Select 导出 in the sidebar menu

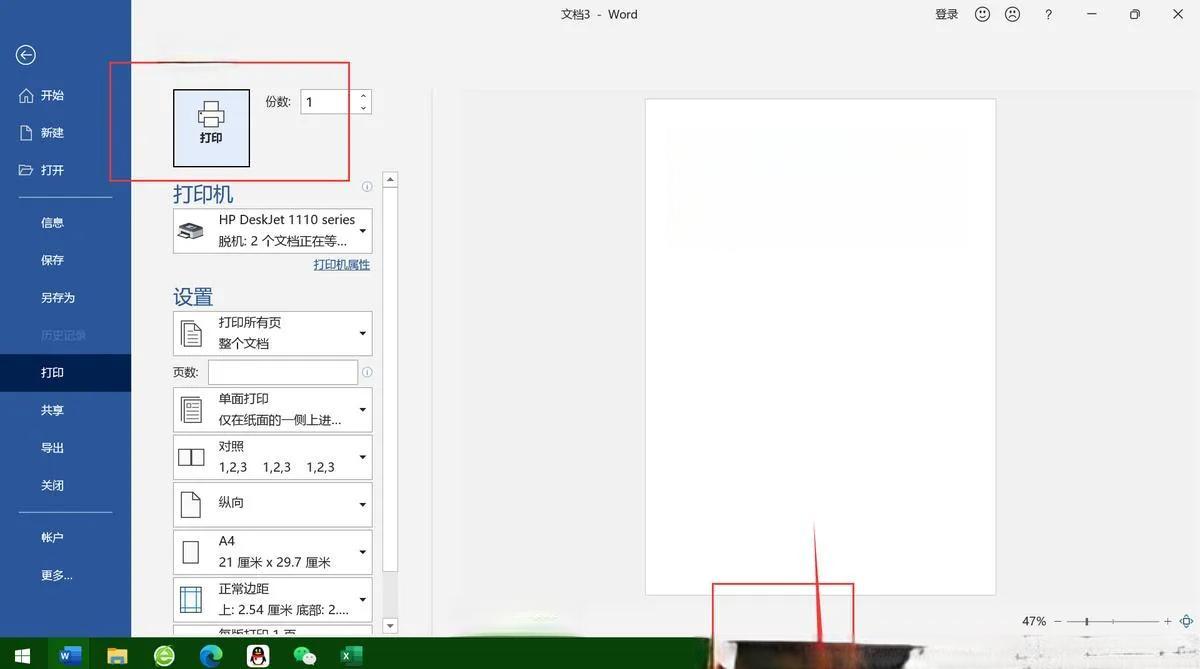pyautogui.click(x=52, y=448)
